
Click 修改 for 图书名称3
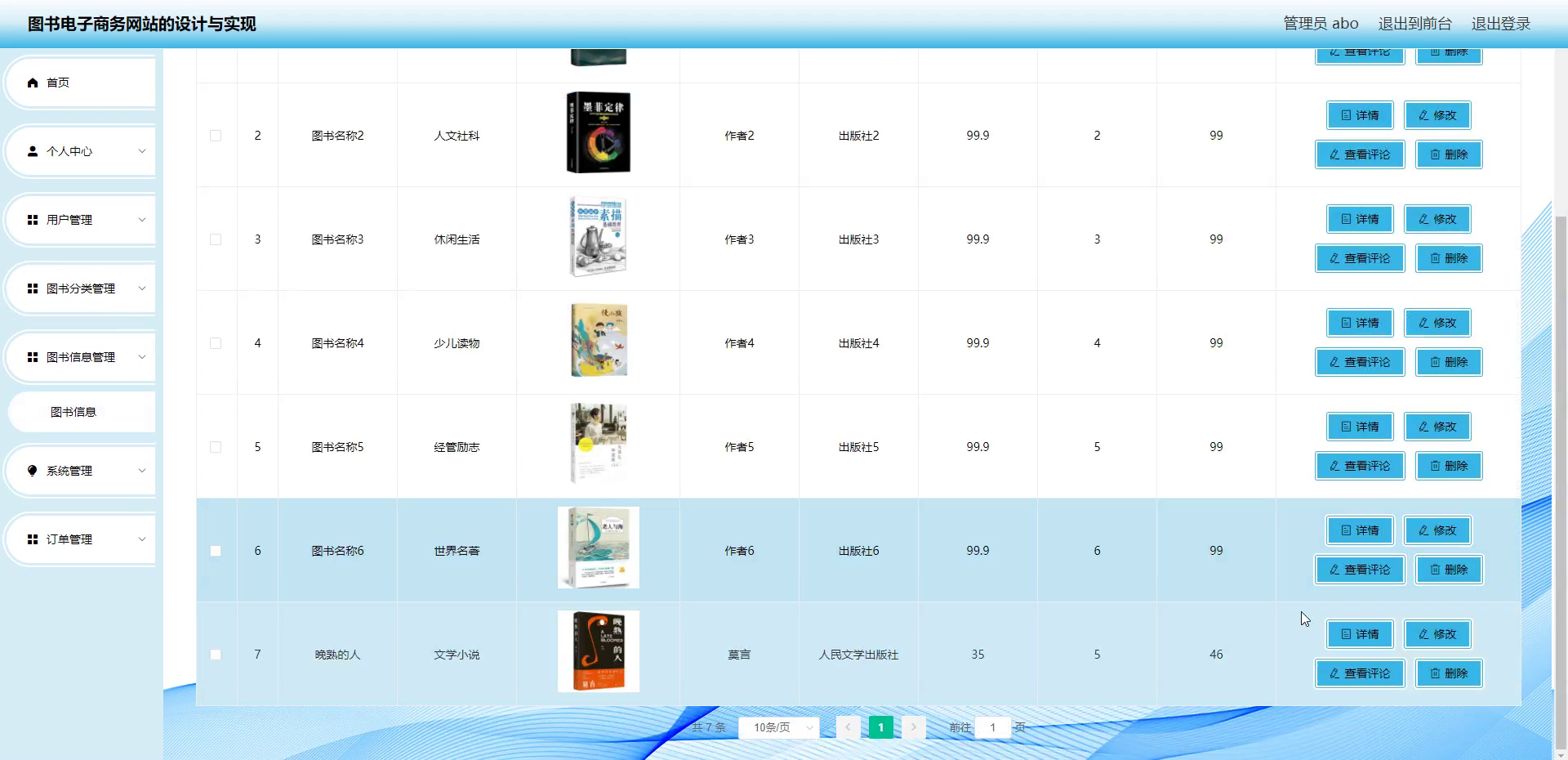pyautogui.click(x=1437, y=219)
